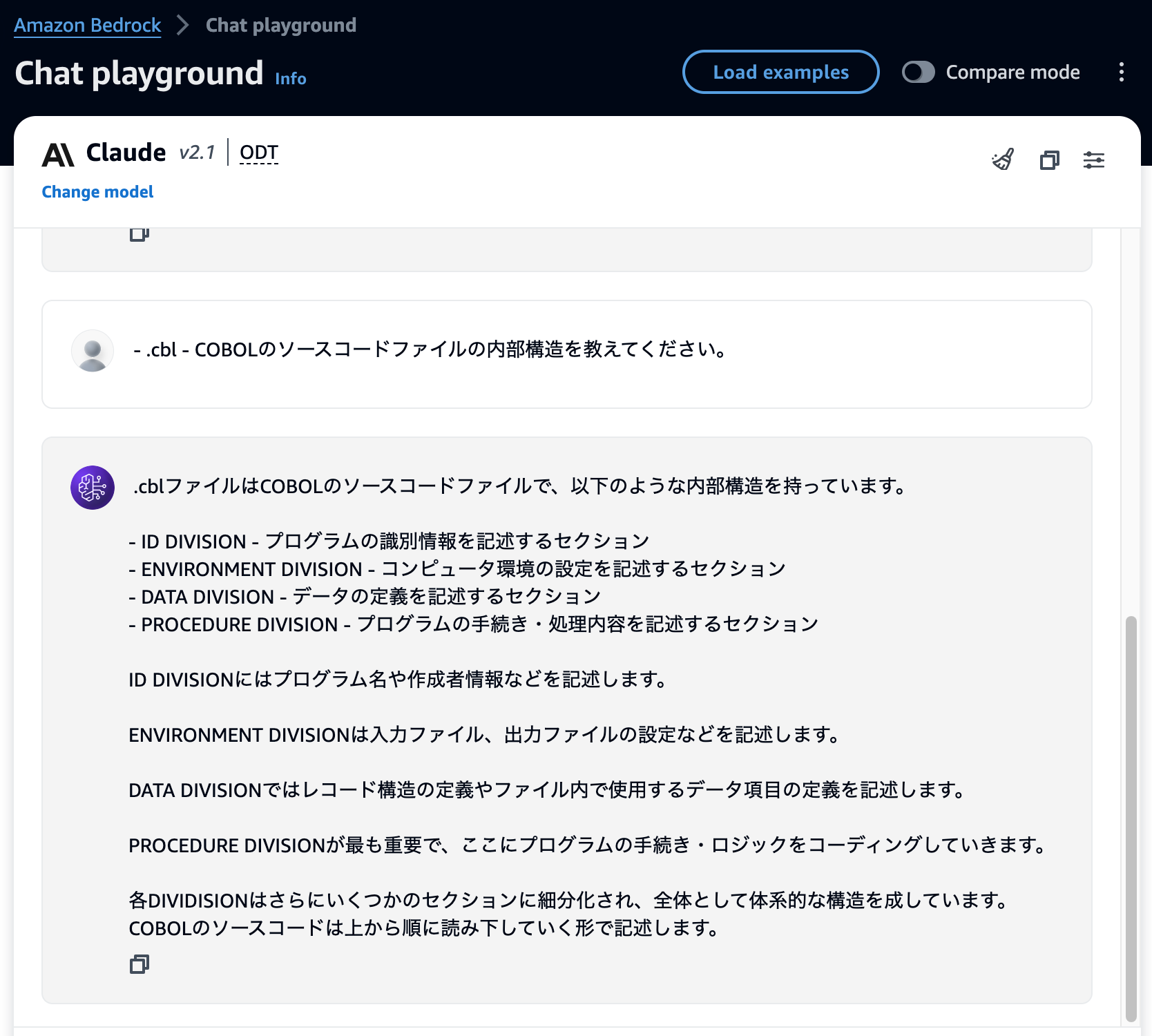Image resolution: width=1152 pixels, height=1036 pixels.
Task: Copy the previous message at top of chat
Action: [140, 234]
